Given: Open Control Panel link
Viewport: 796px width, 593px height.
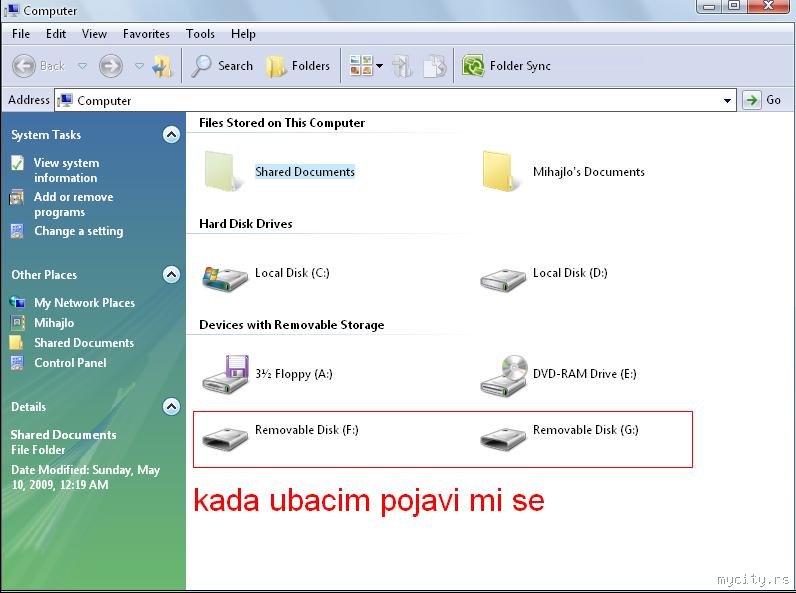Looking at the screenshot, I should [x=71, y=363].
